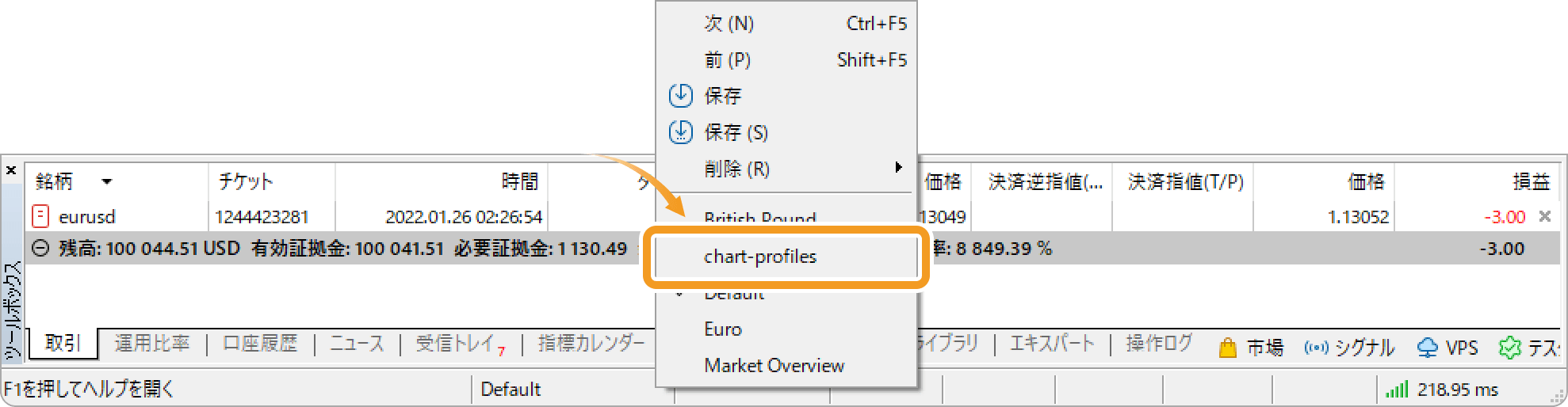Click the eurusd symbol cell
Image resolution: width=1568 pixels, height=407 pixels.
(x=87, y=217)
